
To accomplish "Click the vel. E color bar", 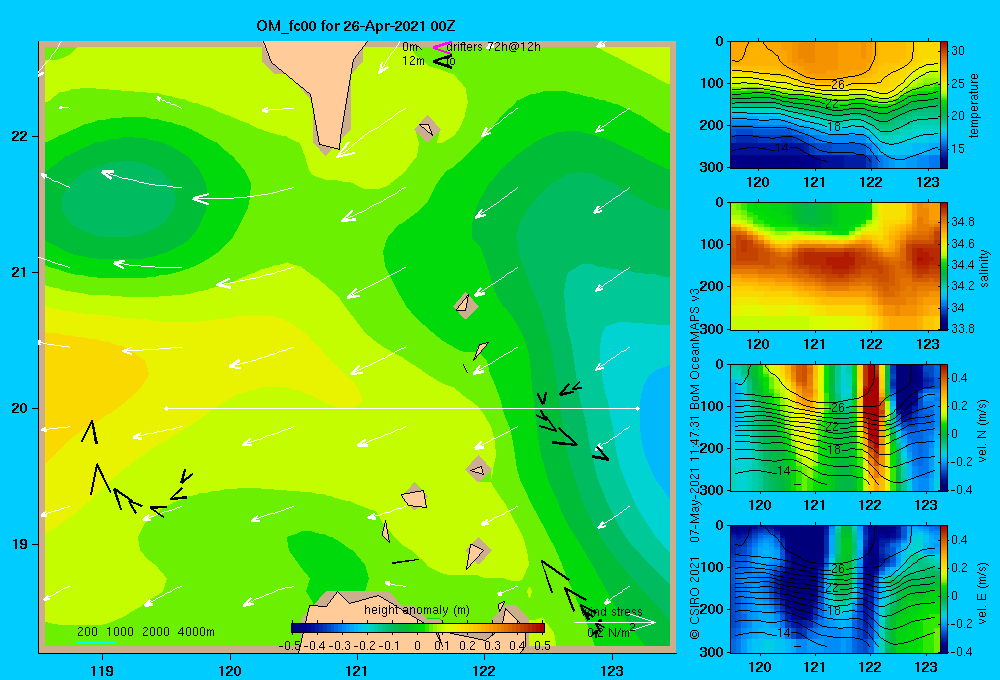I will coord(944,589).
